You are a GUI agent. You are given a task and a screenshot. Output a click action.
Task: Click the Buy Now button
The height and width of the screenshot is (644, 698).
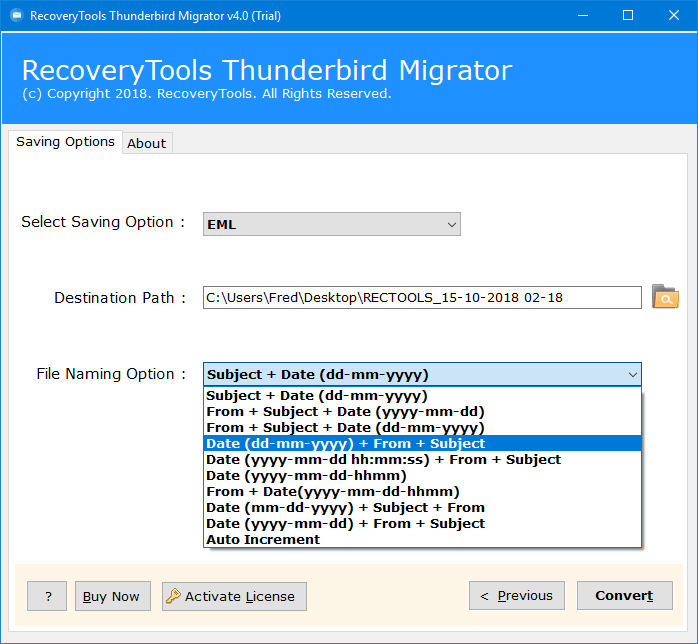(113, 596)
